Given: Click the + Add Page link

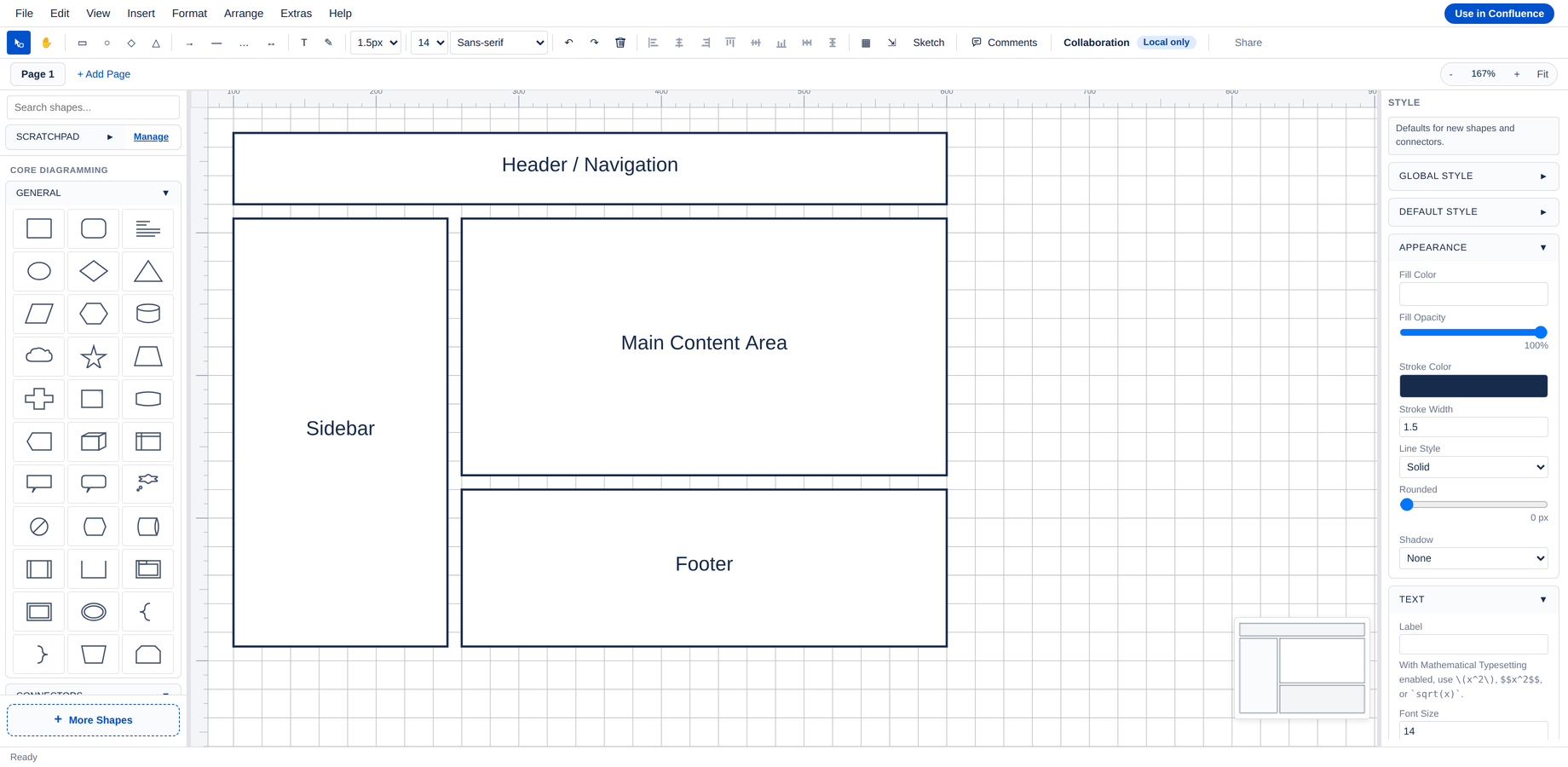Looking at the screenshot, I should [x=104, y=74].
